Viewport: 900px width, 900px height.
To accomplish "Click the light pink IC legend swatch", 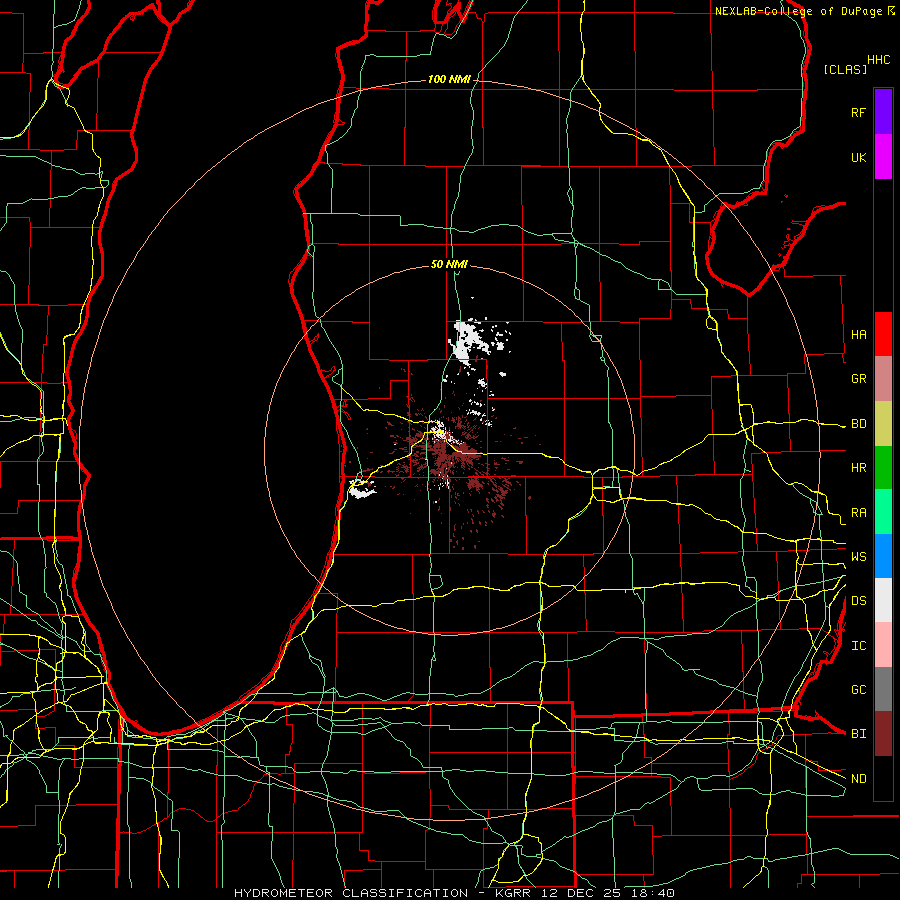I will [883, 645].
